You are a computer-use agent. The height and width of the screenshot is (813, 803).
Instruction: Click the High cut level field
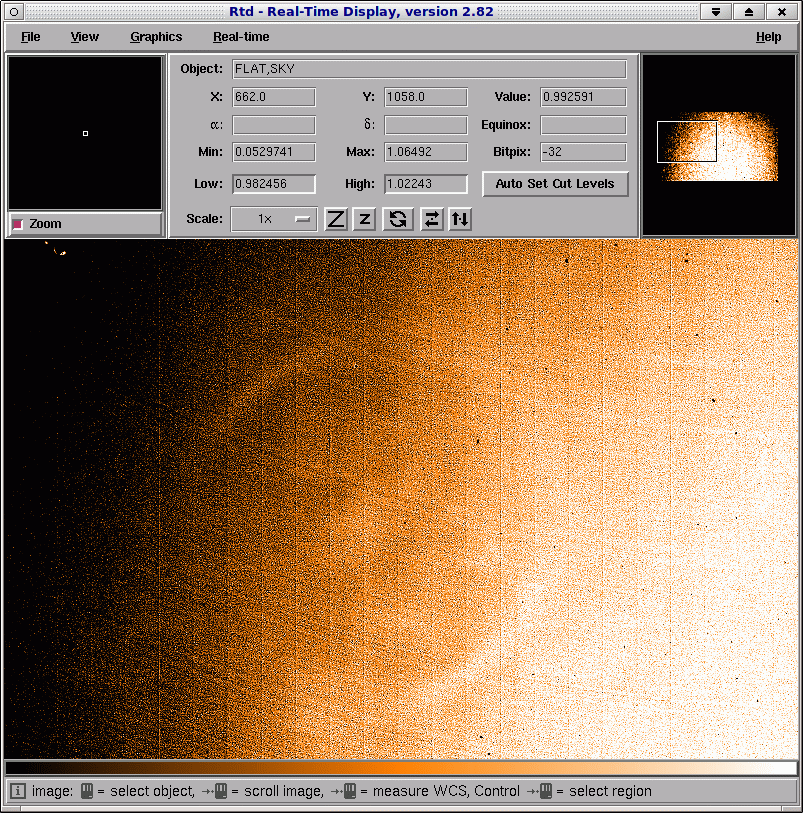pos(426,184)
